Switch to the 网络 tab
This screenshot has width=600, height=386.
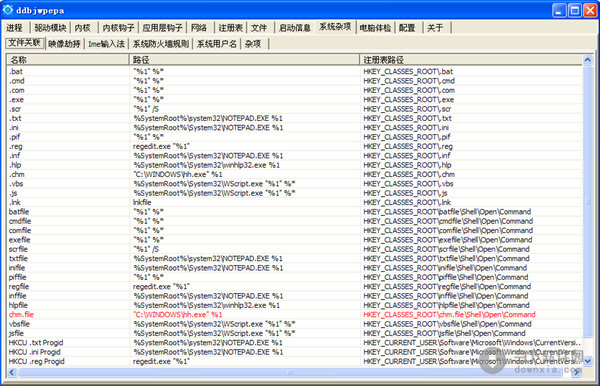(x=199, y=28)
